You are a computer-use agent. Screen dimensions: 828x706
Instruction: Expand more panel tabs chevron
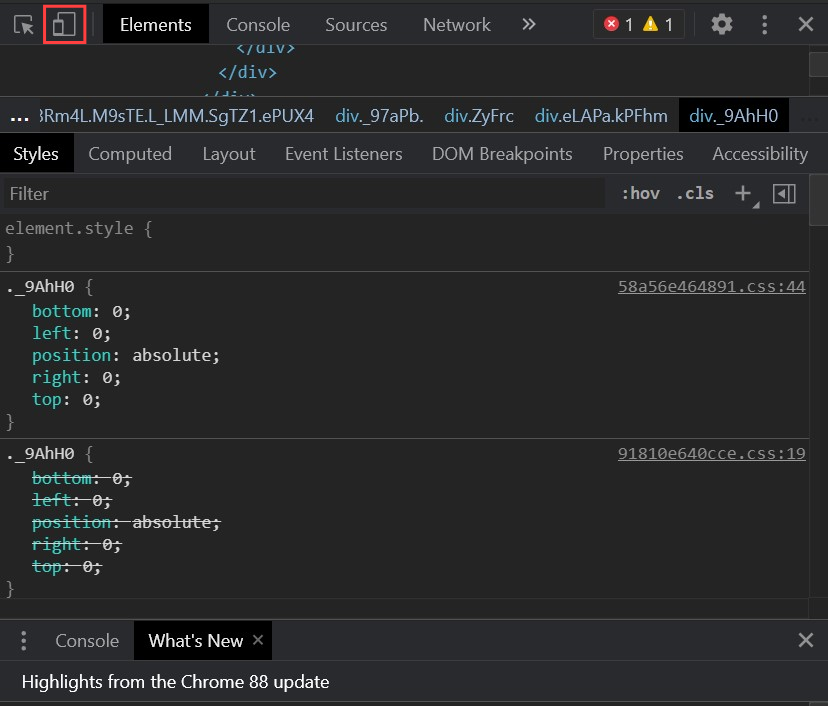click(529, 24)
